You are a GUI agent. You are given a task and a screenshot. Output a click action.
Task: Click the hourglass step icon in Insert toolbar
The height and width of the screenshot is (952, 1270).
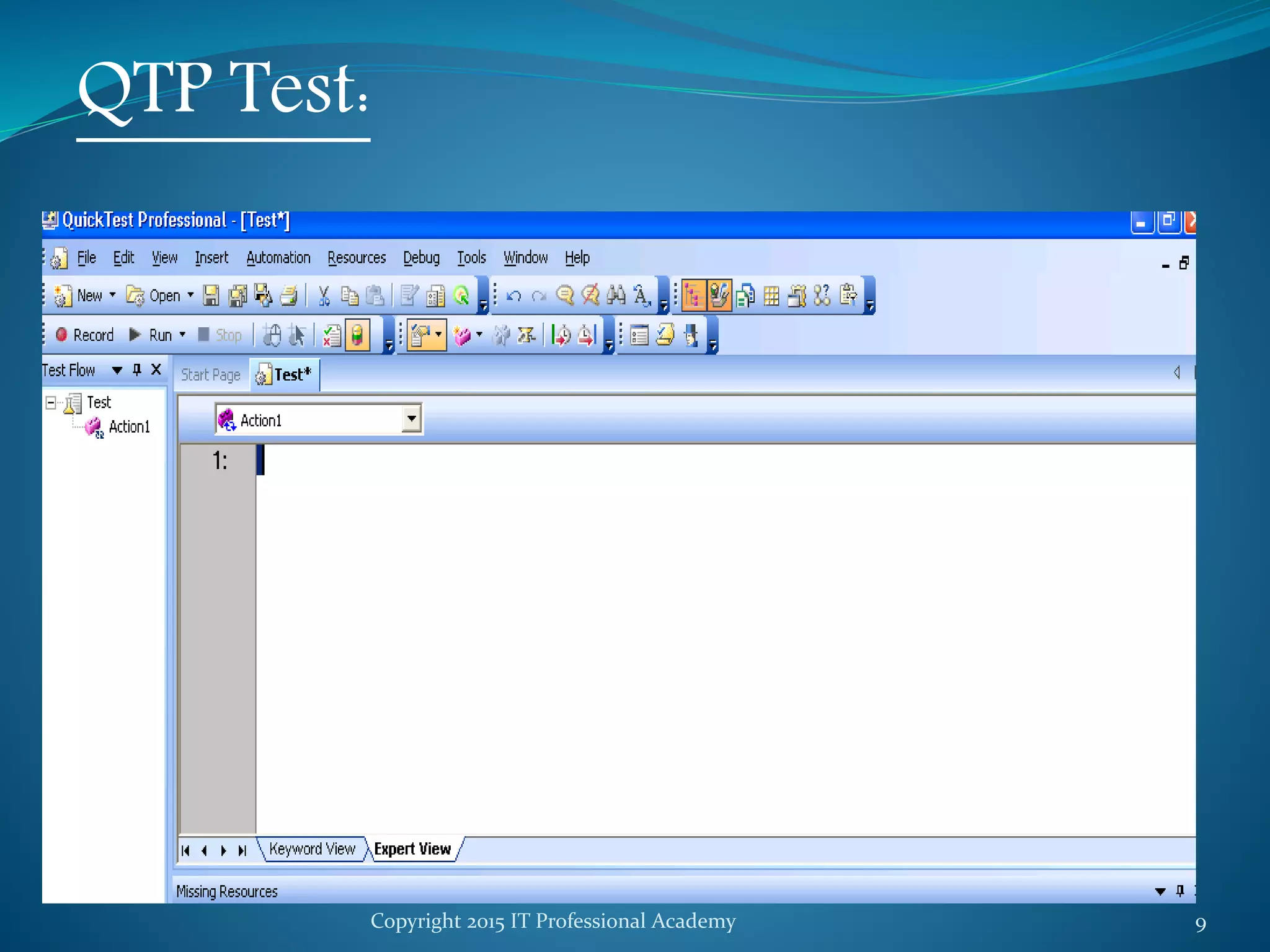[x=526, y=335]
